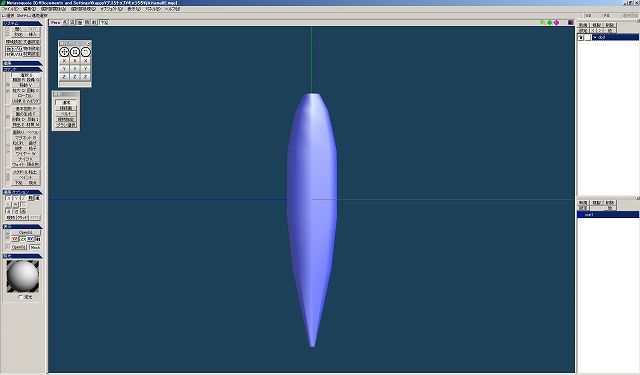
Task: Click the rotate circle icon in the floating gizmo panel
Action: [x=85, y=52]
